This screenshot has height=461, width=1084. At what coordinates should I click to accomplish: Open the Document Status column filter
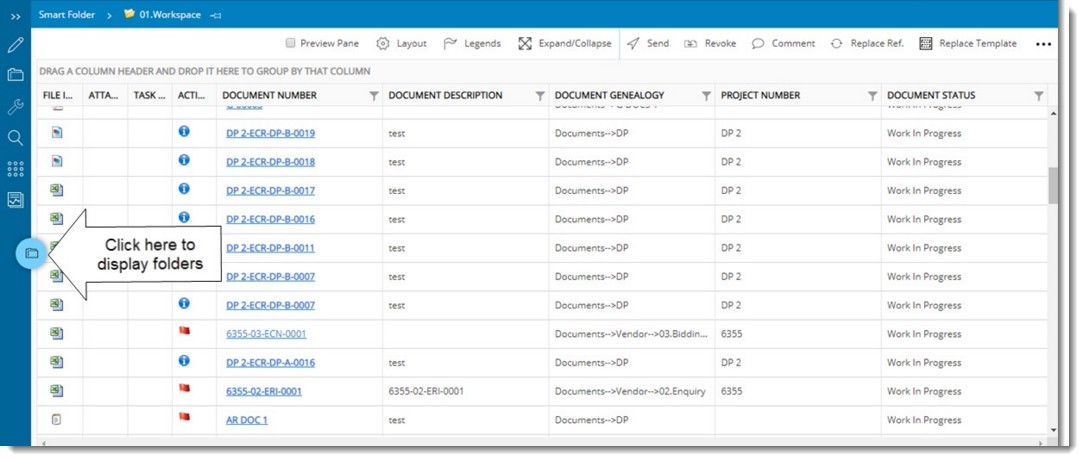1038,96
